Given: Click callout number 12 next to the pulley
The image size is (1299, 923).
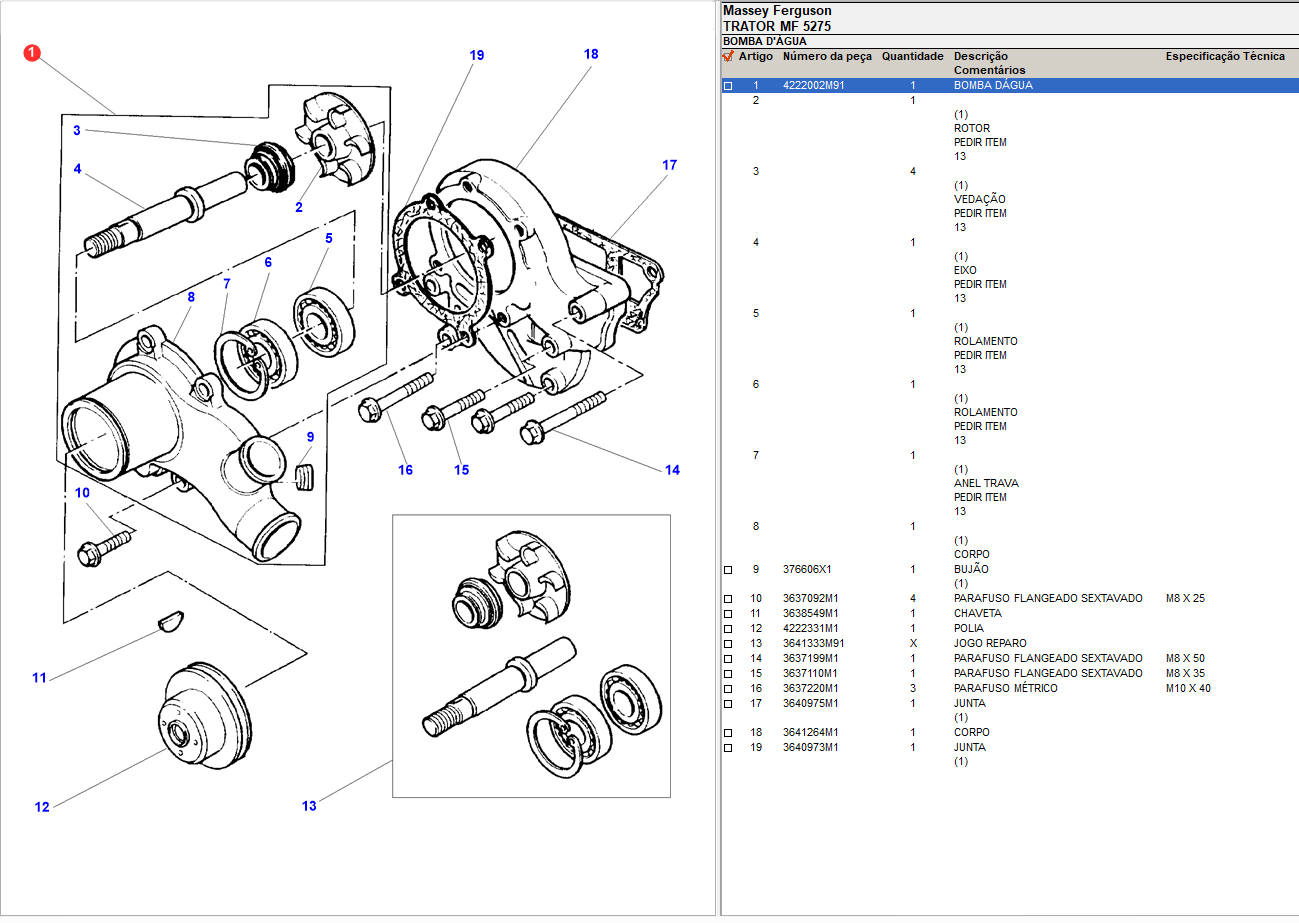Looking at the screenshot, I should pyautogui.click(x=42, y=807).
